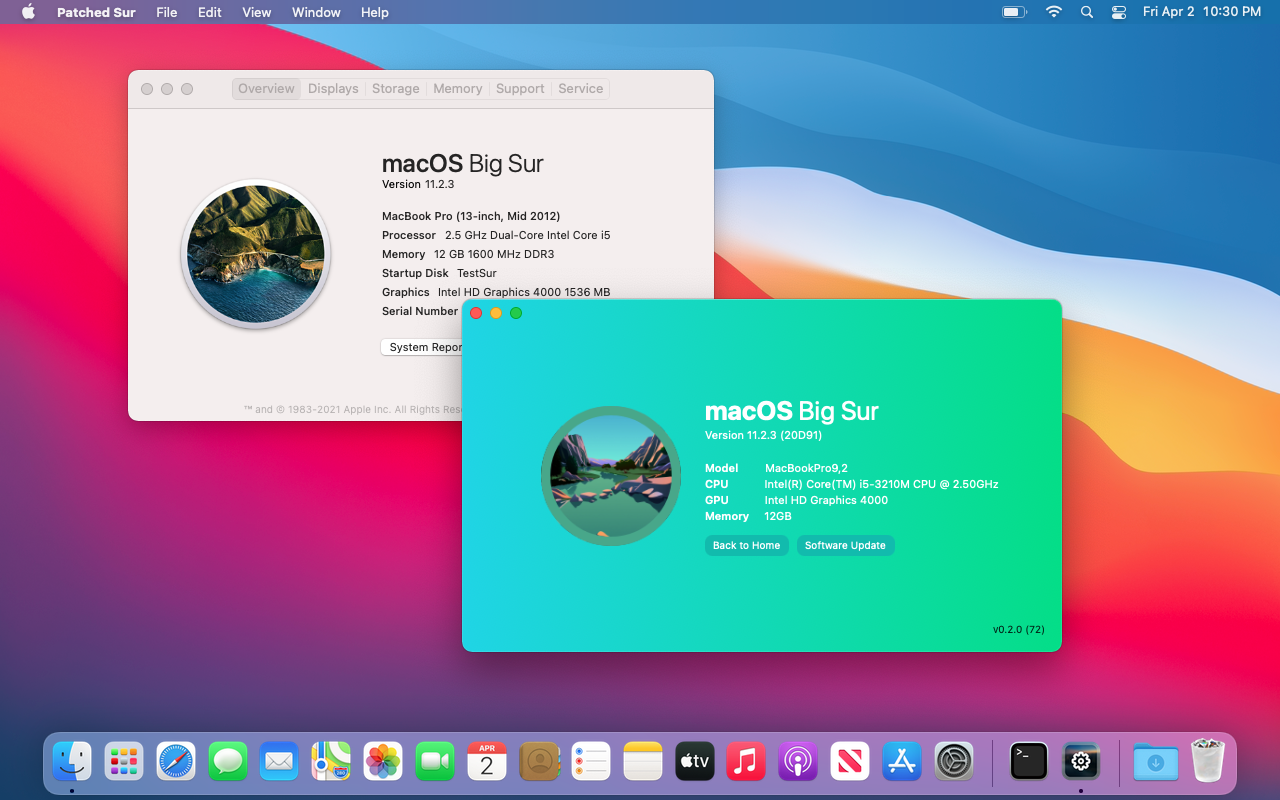Click the i5-3210M CPU value text
Screen dimensions: 1280x800
click(x=881, y=484)
